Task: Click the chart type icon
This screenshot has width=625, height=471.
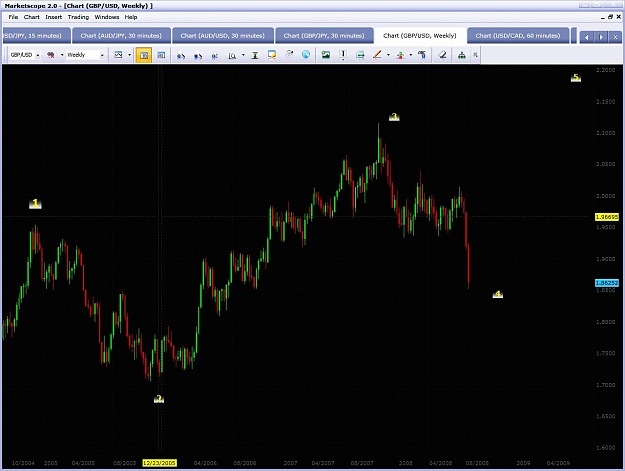Action: tap(118, 55)
